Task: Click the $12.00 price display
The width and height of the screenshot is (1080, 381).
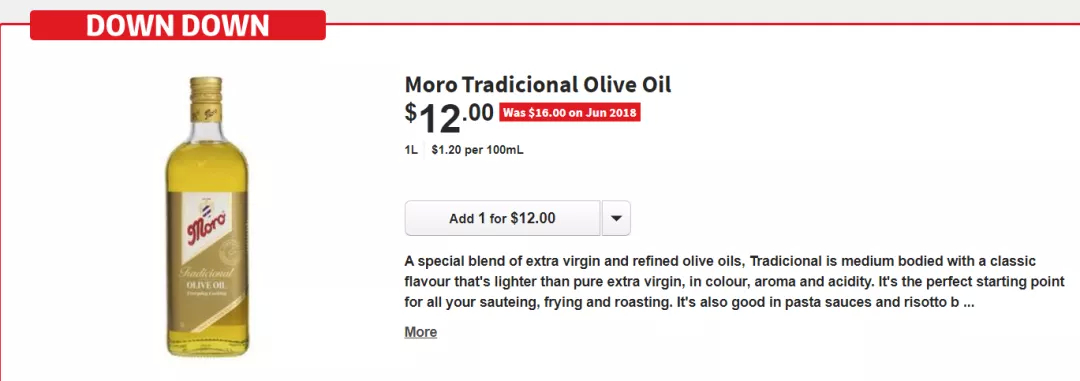Action: tap(449, 117)
